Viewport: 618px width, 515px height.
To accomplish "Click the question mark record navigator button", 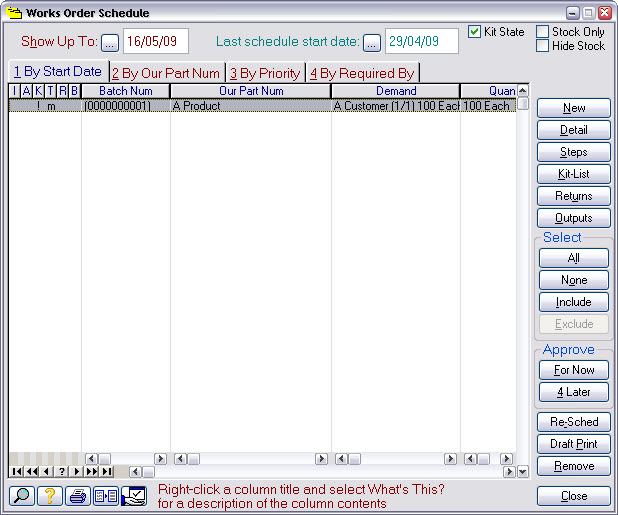I will (x=62, y=471).
